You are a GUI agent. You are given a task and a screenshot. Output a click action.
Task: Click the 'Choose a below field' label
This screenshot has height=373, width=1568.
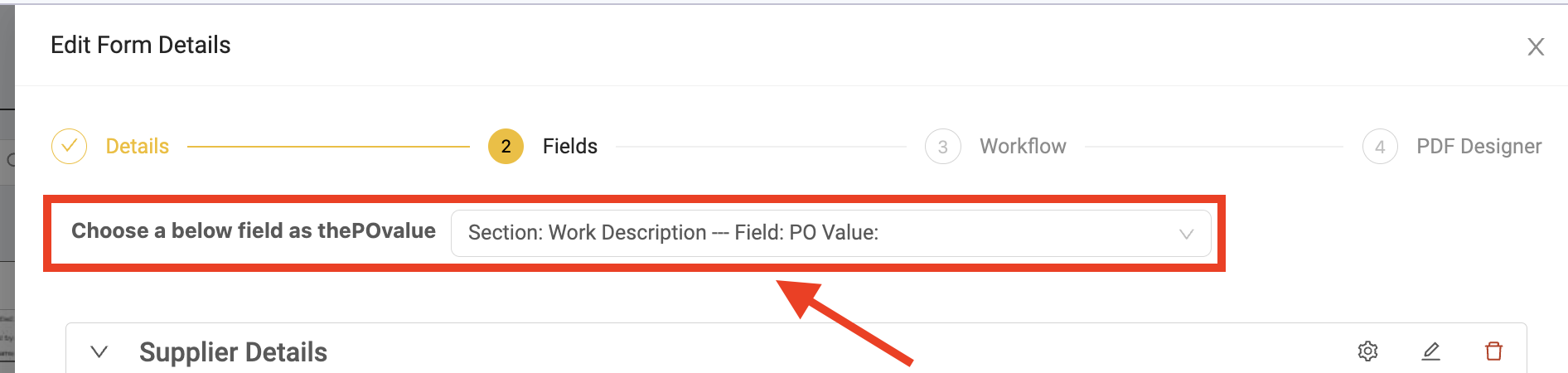(253, 230)
